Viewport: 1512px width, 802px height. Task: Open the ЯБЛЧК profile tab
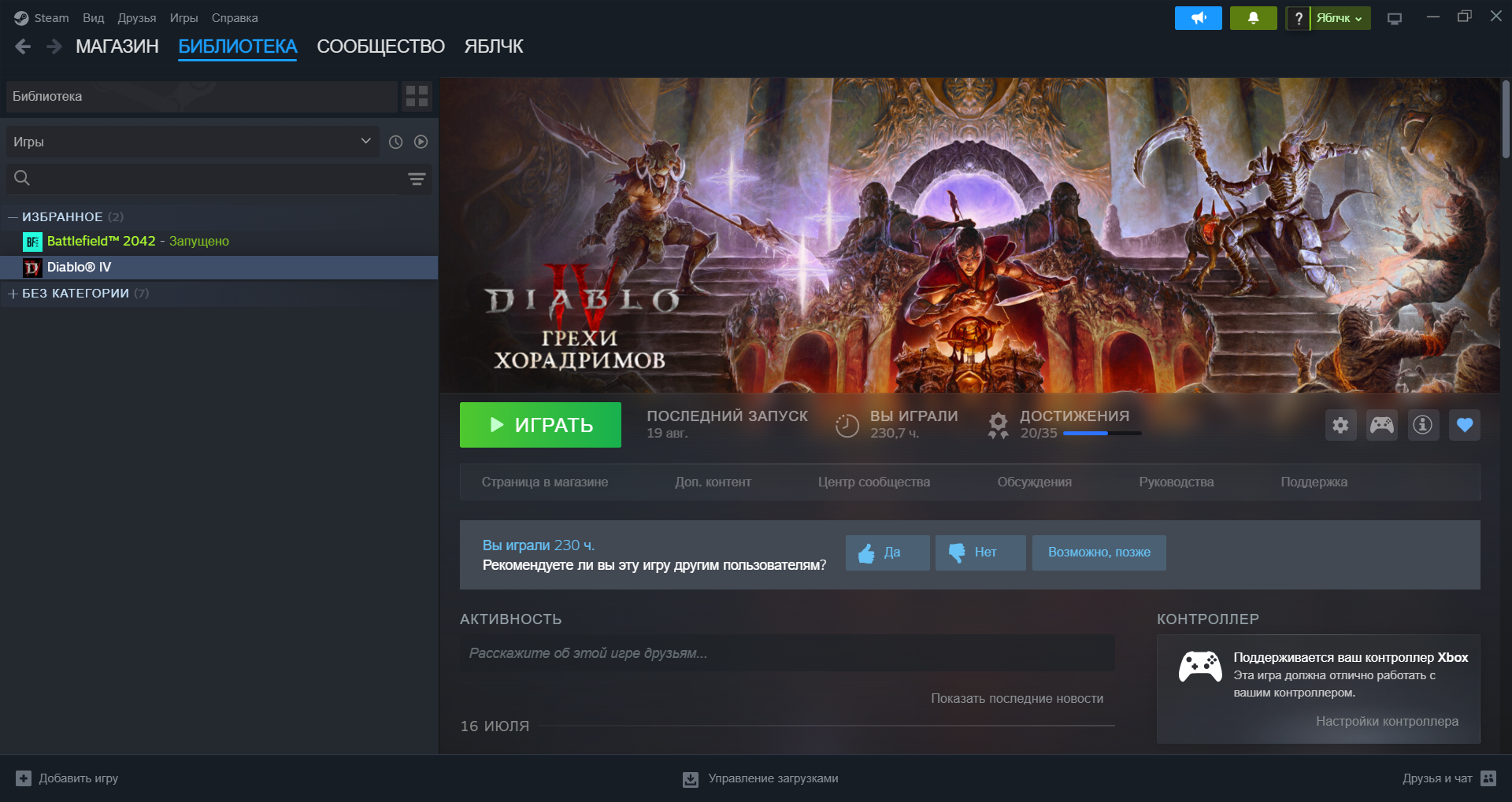pyautogui.click(x=494, y=46)
